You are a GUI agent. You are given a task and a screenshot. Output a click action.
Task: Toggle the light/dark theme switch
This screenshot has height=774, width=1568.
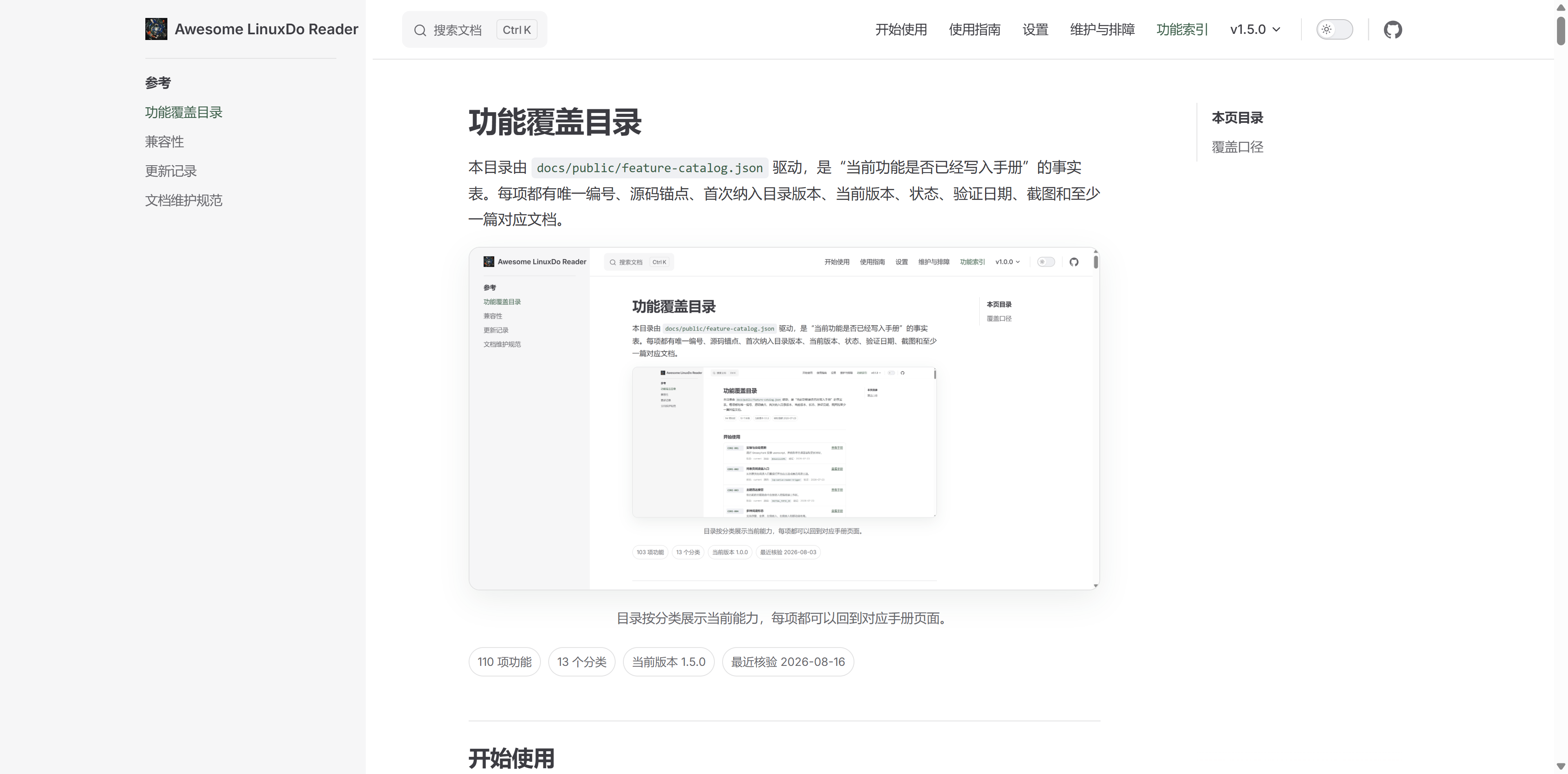(x=1334, y=29)
